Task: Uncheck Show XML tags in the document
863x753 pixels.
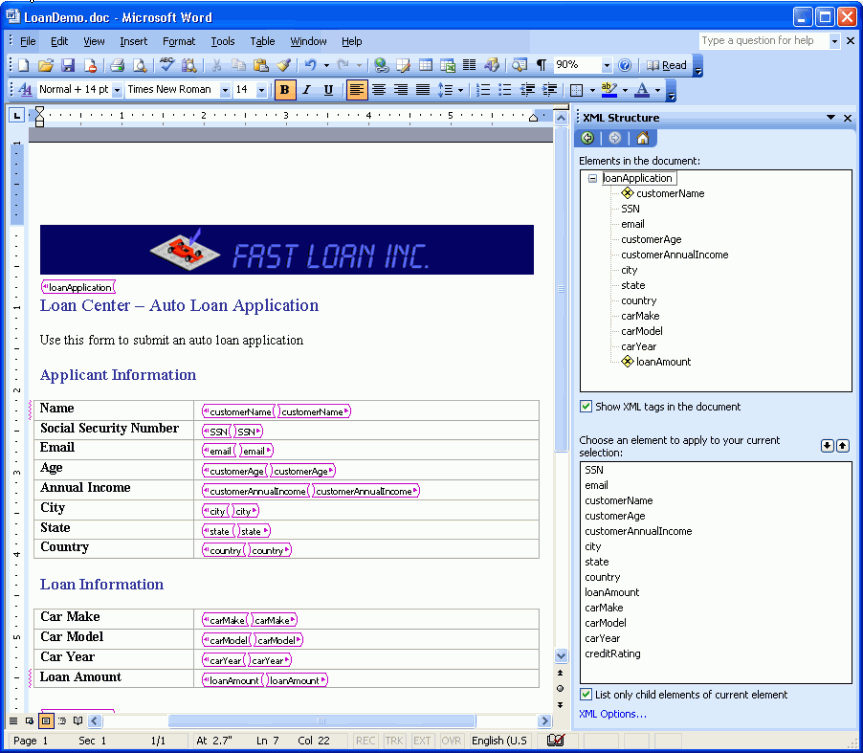Action: tap(586, 407)
